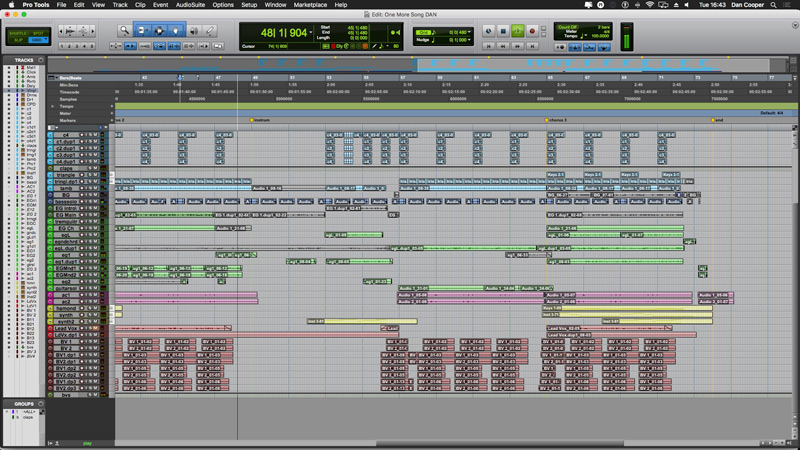Solo the Lead Vox track
The image size is (800, 450).
[91, 329]
